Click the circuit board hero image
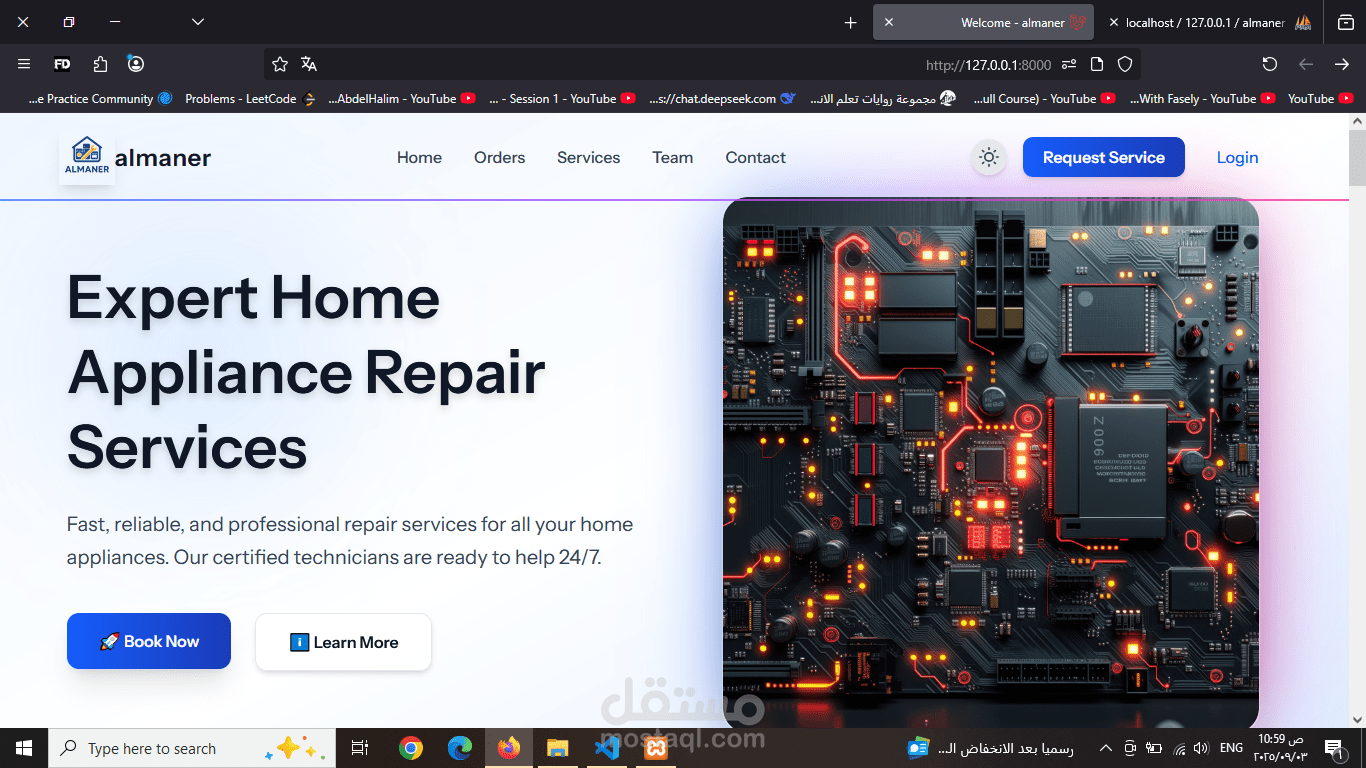Image resolution: width=1366 pixels, height=768 pixels. coord(990,463)
